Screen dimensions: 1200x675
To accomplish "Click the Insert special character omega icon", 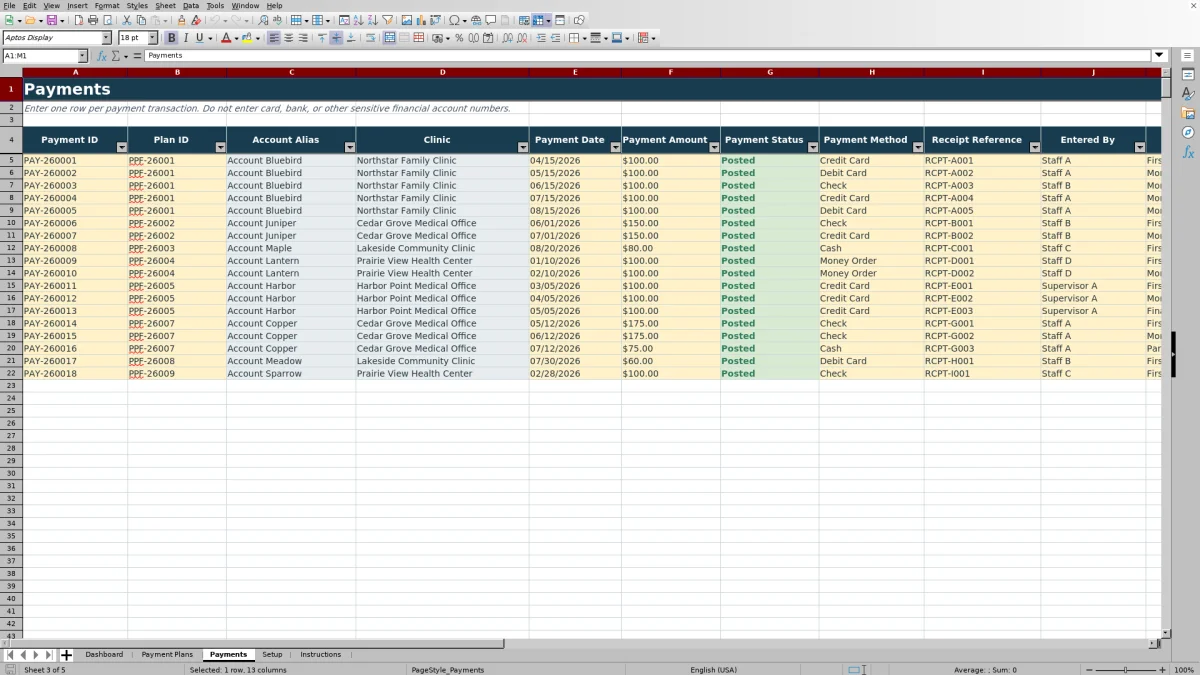I will pos(455,20).
